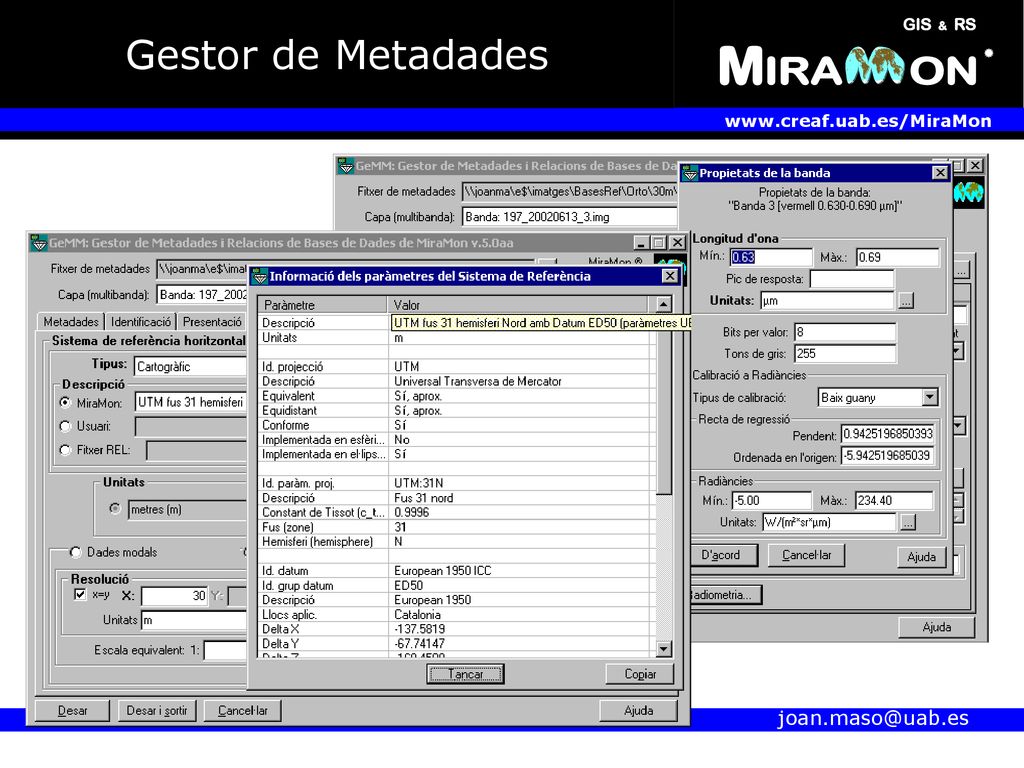The height and width of the screenshot is (768, 1024).
Task: Click Cancel·lar in Propietats de la banda
Action: (807, 555)
